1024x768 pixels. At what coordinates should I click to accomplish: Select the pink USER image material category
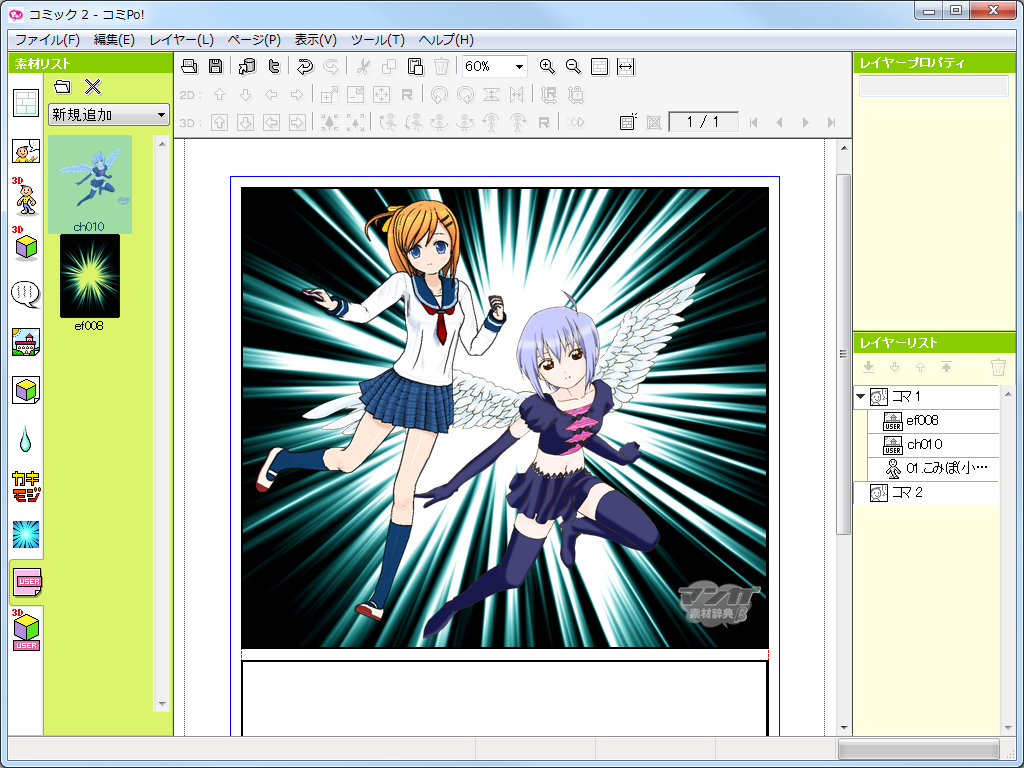point(27,582)
